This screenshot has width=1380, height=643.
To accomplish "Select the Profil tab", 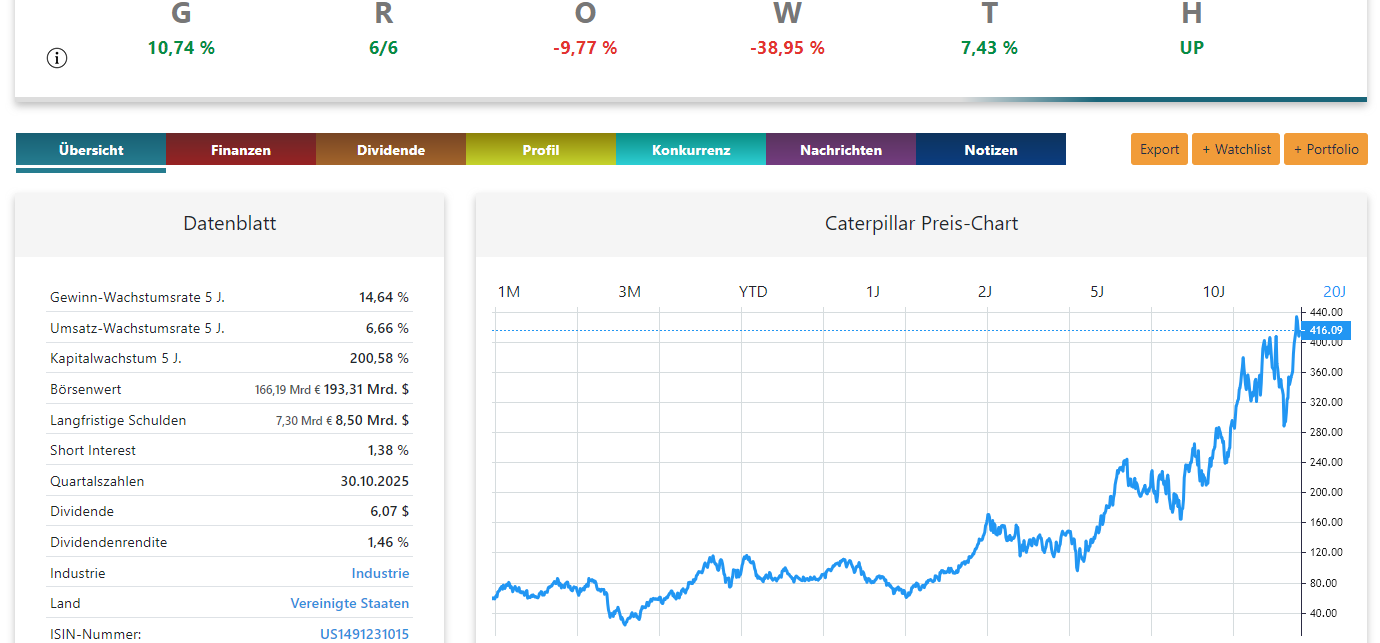I will [541, 150].
